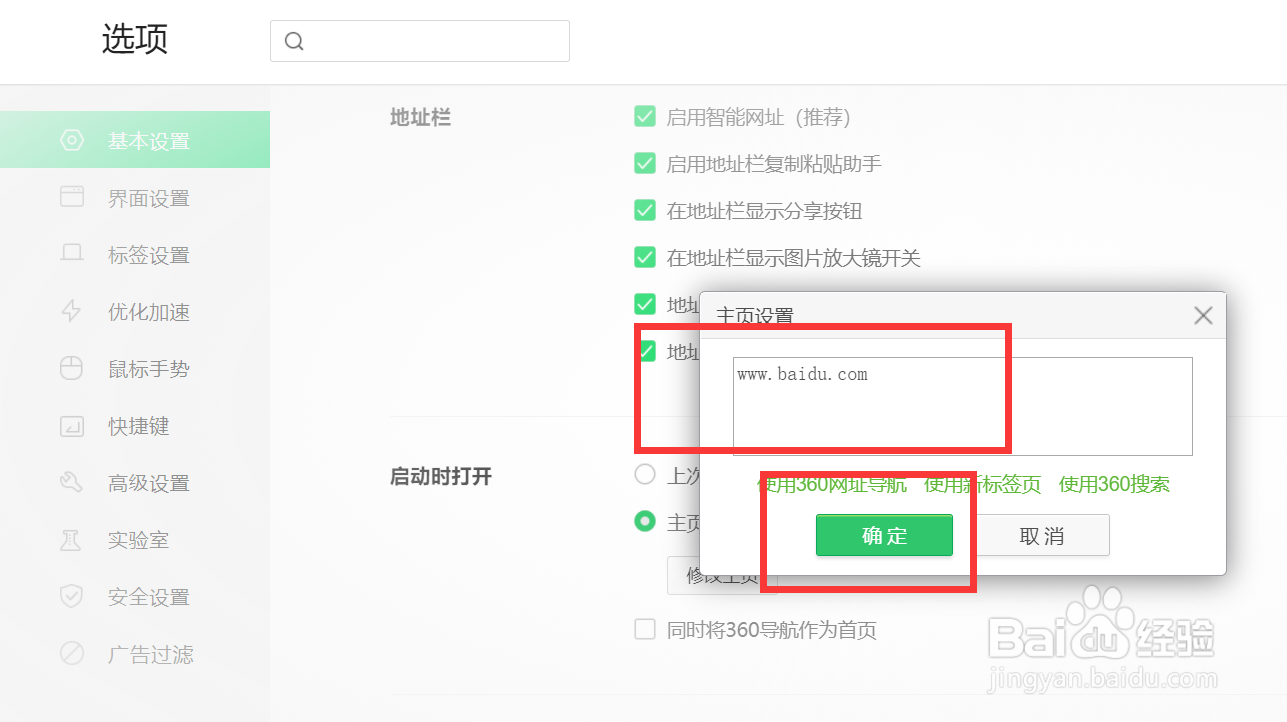This screenshot has height=722, width=1287.
Task: Select the 上次 startup radio option
Action: point(645,474)
